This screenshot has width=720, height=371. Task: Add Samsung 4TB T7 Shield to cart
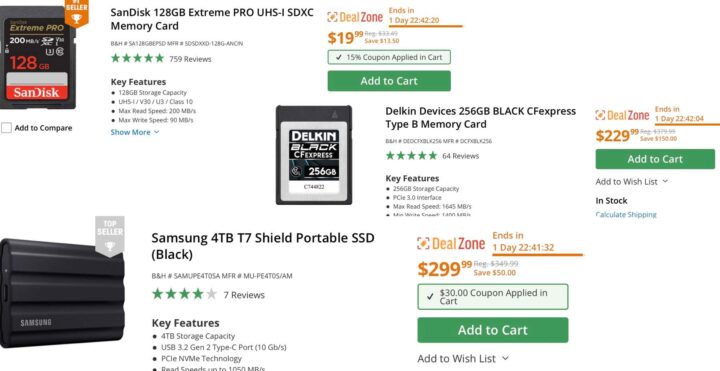click(493, 330)
